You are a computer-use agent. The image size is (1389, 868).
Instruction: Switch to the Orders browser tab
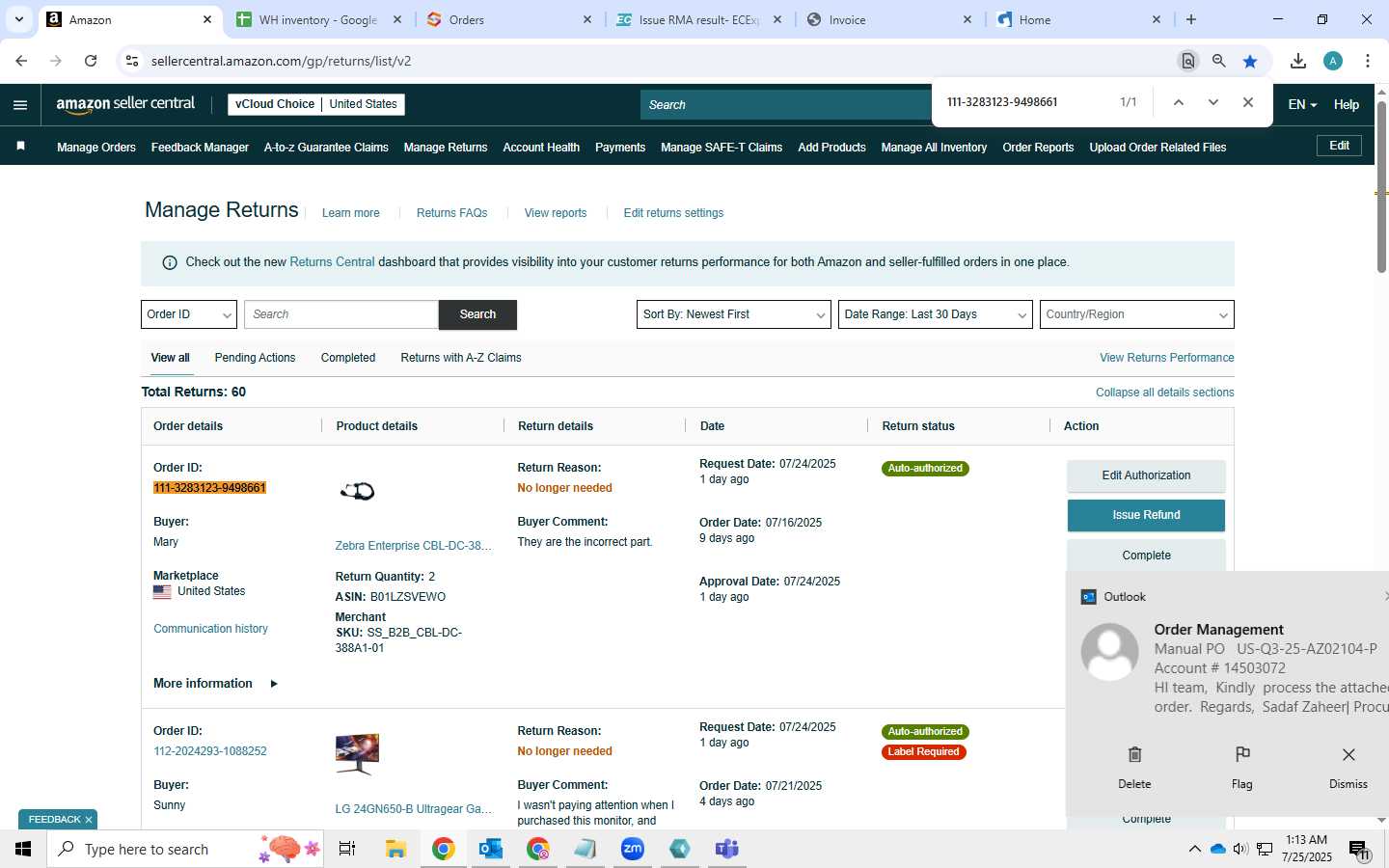[509, 19]
